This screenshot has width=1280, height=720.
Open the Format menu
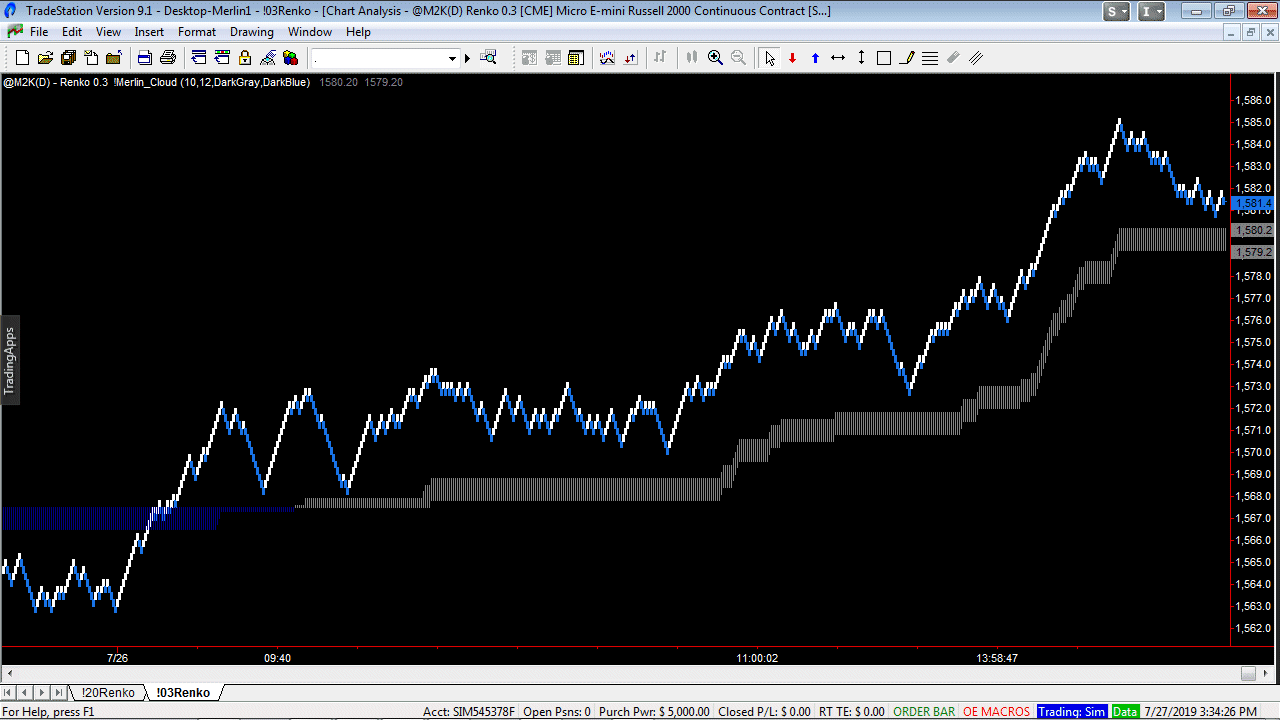pyautogui.click(x=197, y=32)
